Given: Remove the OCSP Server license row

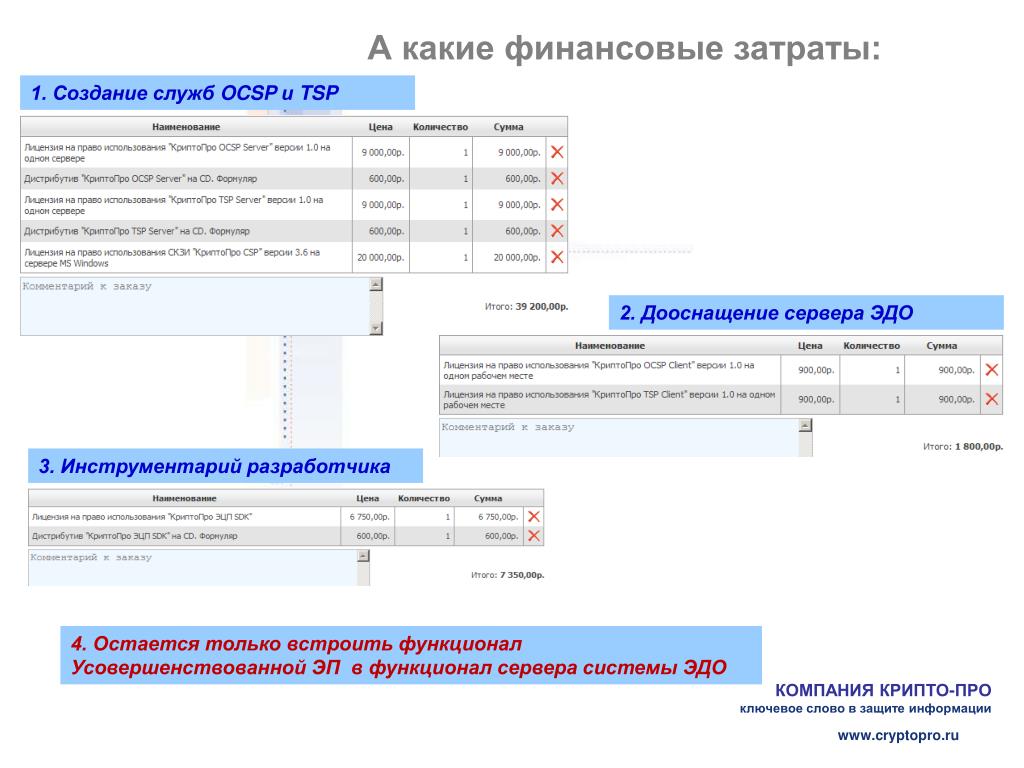Looking at the screenshot, I should [x=557, y=152].
